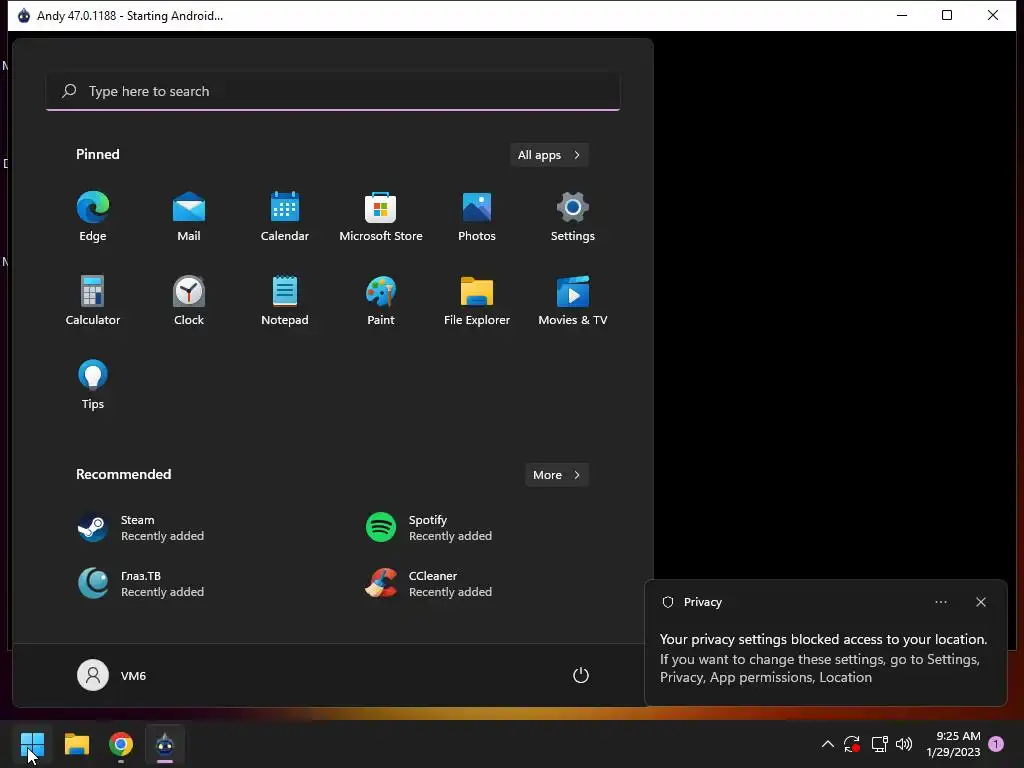Open the Calendar app

[285, 217]
